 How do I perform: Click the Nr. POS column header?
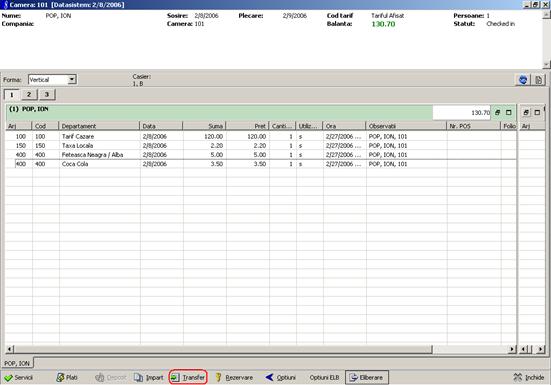(x=474, y=126)
